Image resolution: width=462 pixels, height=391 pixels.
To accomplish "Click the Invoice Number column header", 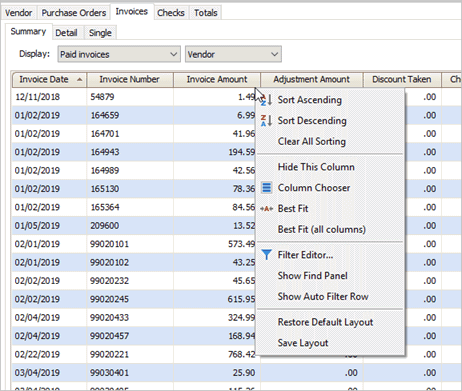I will coord(130,80).
